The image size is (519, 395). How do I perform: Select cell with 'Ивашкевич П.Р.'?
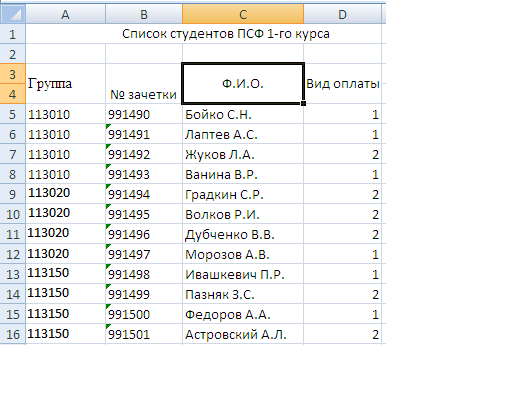243,274
